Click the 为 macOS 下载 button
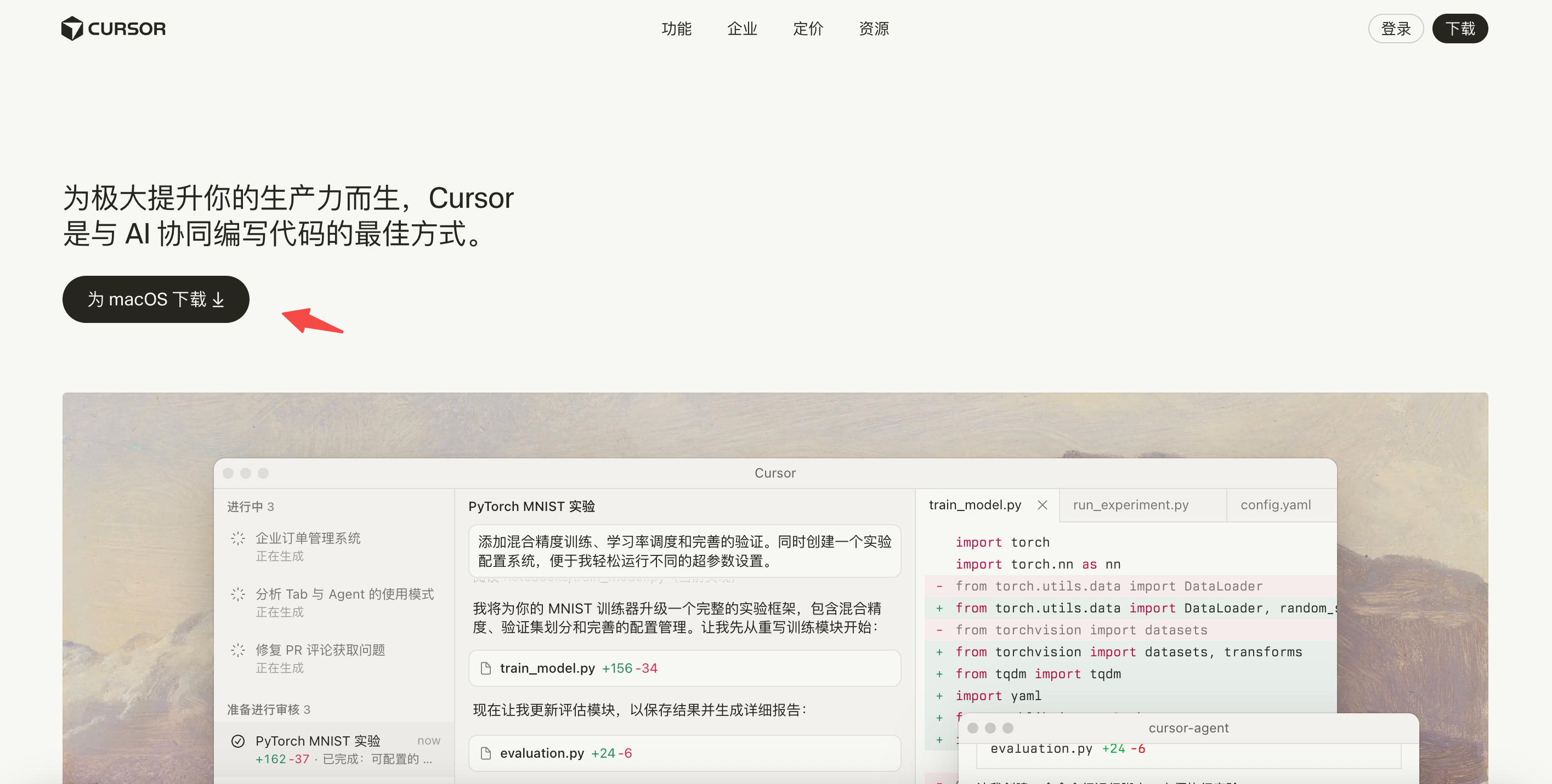 (x=155, y=299)
